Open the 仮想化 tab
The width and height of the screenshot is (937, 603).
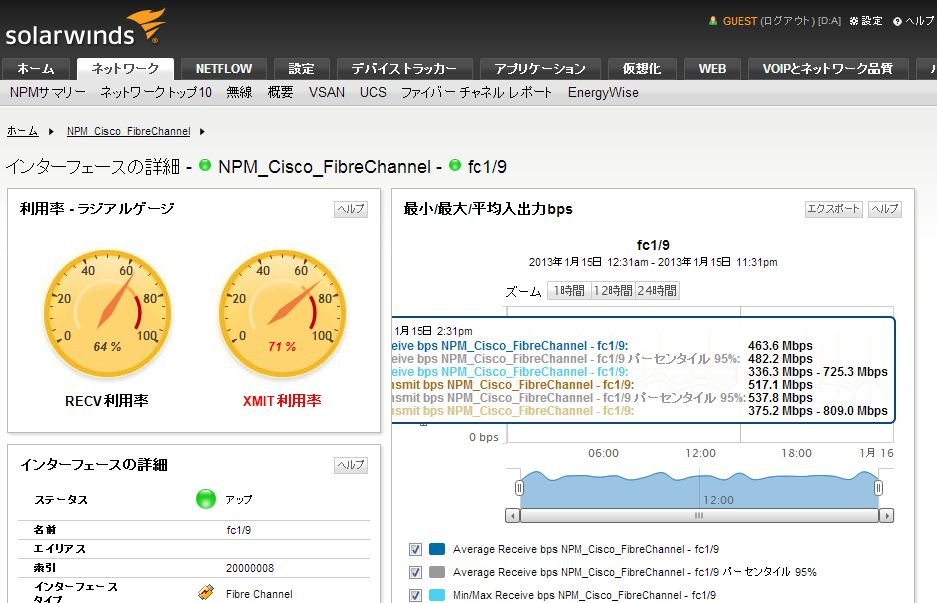[642, 69]
